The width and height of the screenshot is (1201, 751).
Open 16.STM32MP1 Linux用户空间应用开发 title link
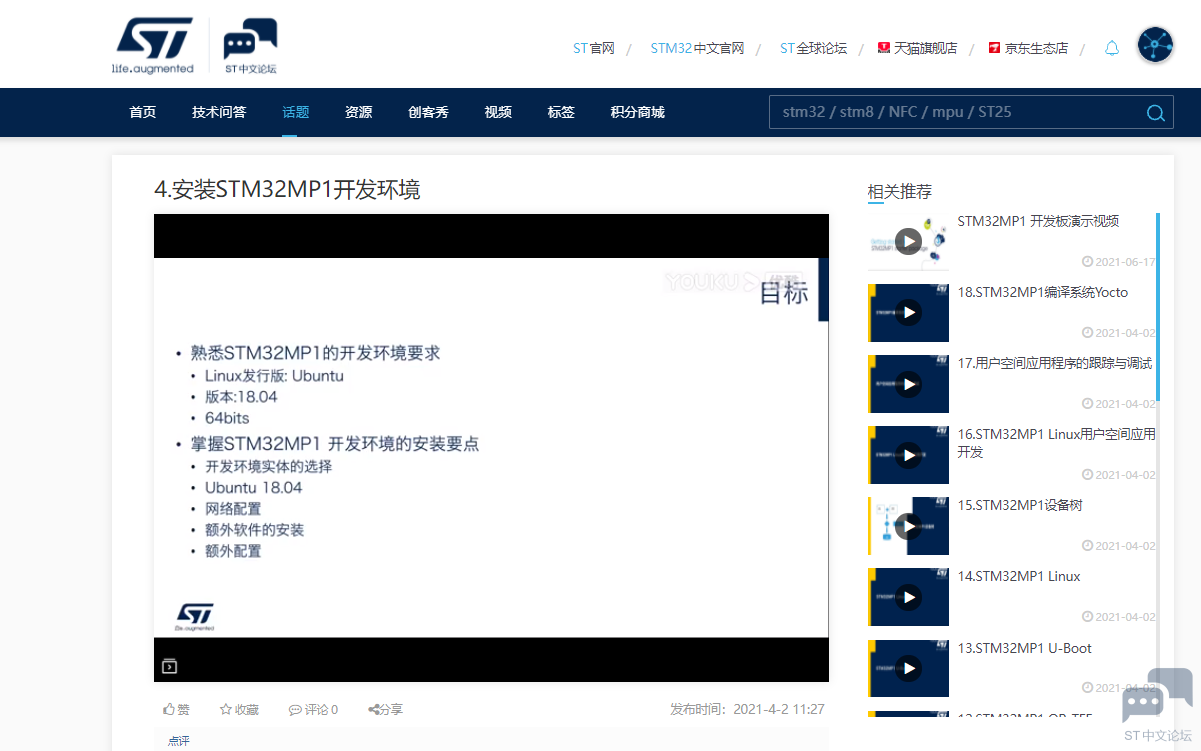click(1056, 443)
